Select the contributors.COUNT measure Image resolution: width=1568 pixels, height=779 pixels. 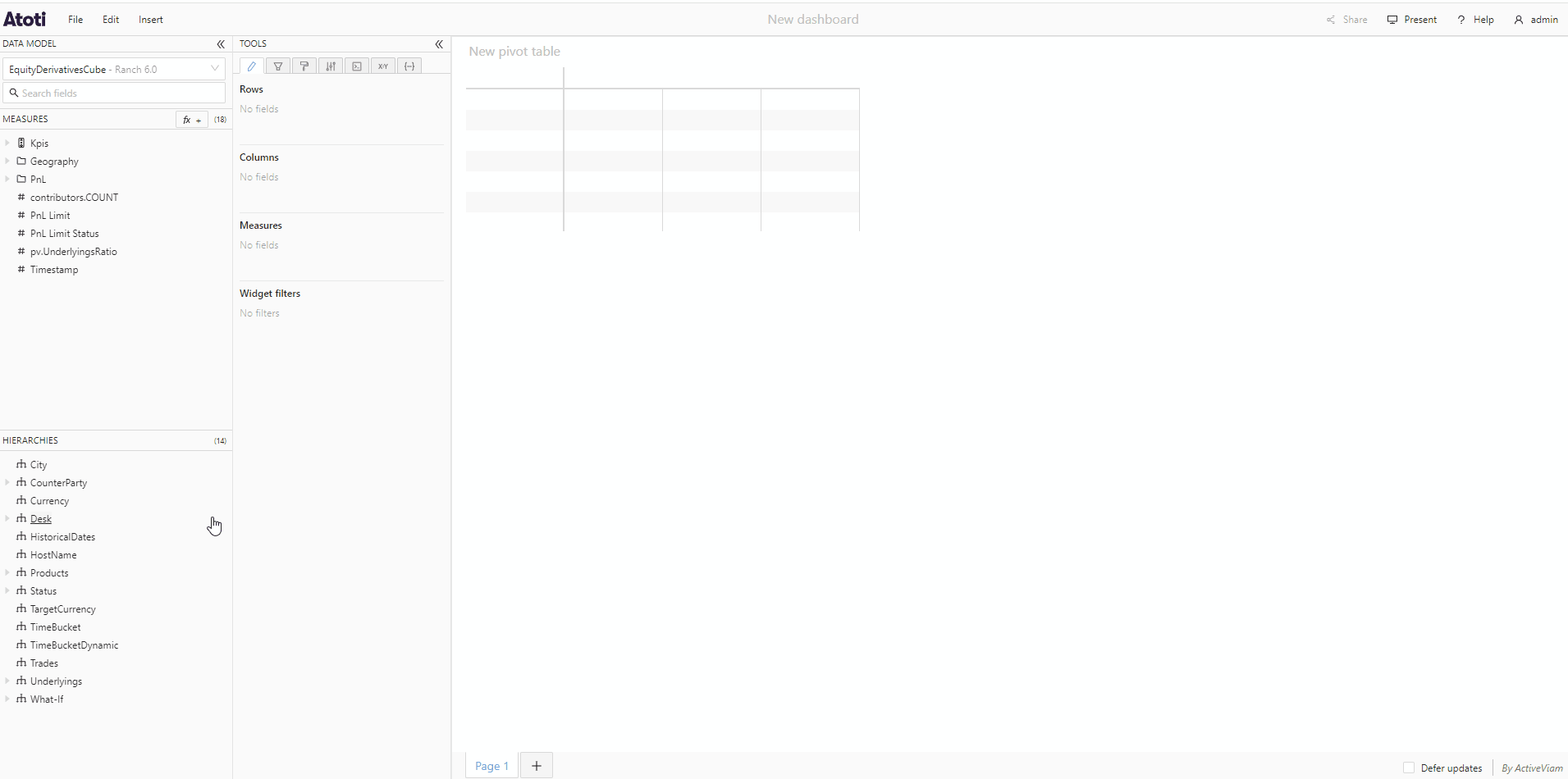pyautogui.click(x=74, y=198)
